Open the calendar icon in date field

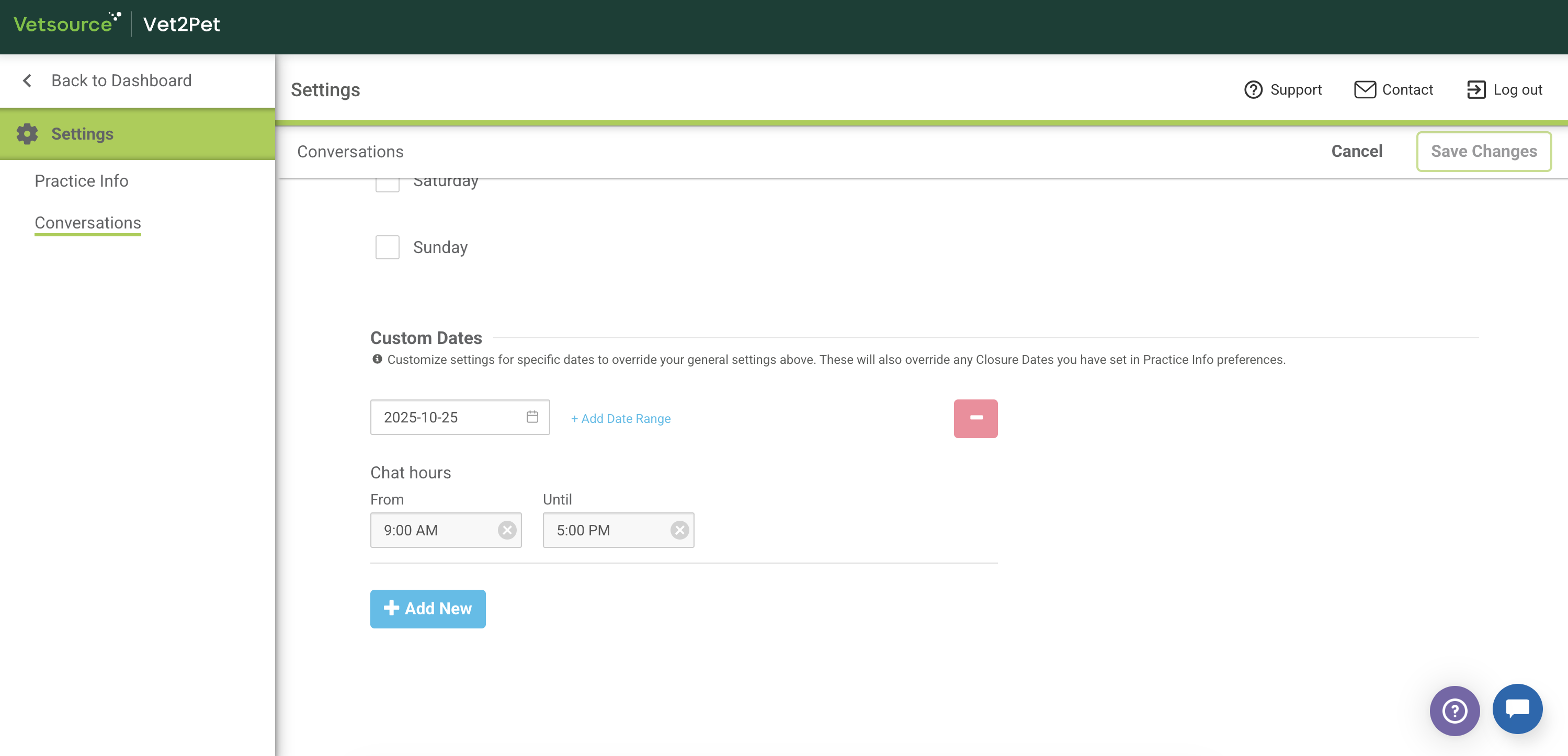(532, 417)
